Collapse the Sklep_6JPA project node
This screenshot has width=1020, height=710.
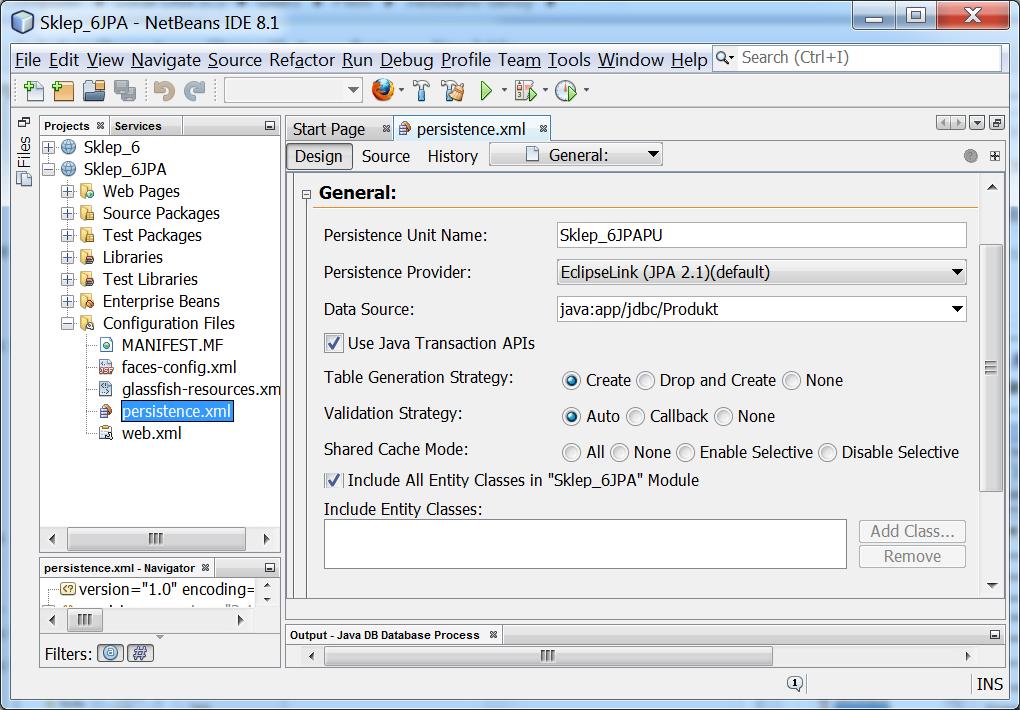[49, 169]
